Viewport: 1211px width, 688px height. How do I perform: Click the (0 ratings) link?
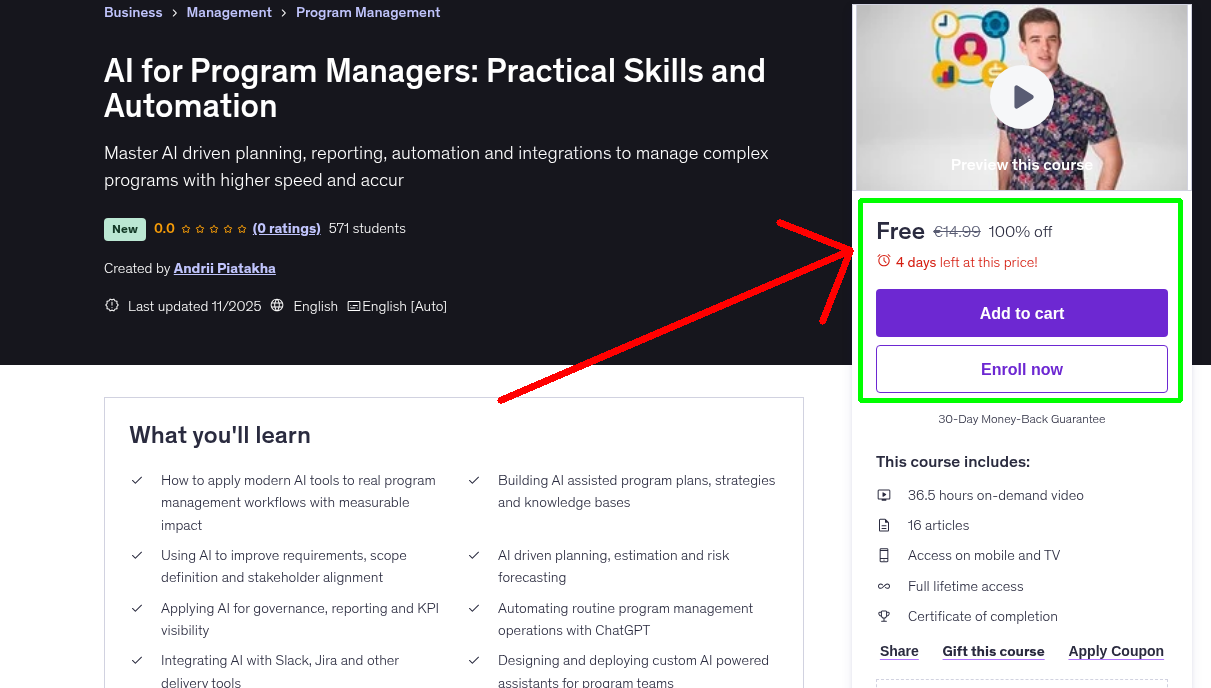286,228
